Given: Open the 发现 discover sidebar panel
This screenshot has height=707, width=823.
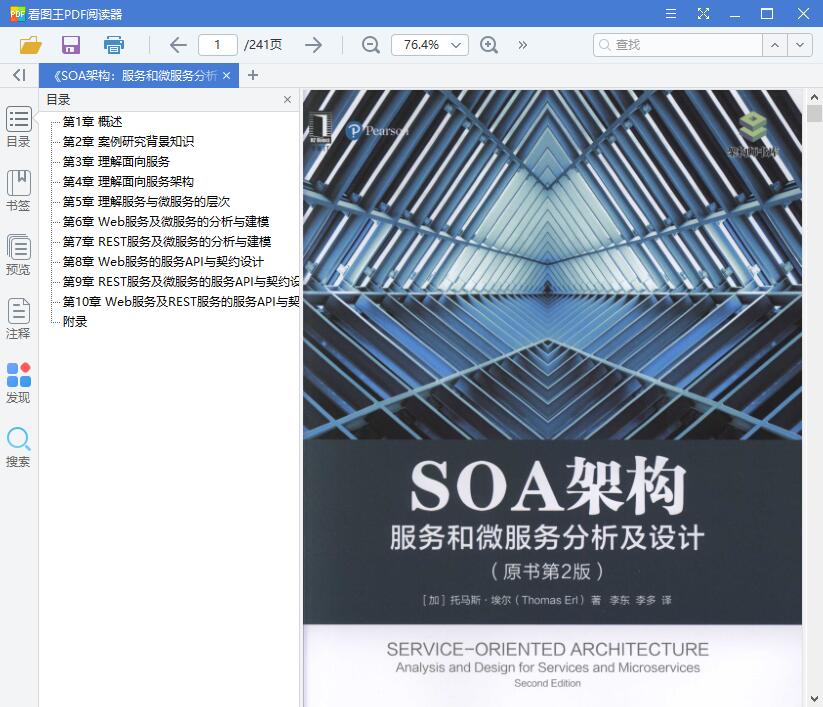Looking at the screenshot, I should point(18,383).
